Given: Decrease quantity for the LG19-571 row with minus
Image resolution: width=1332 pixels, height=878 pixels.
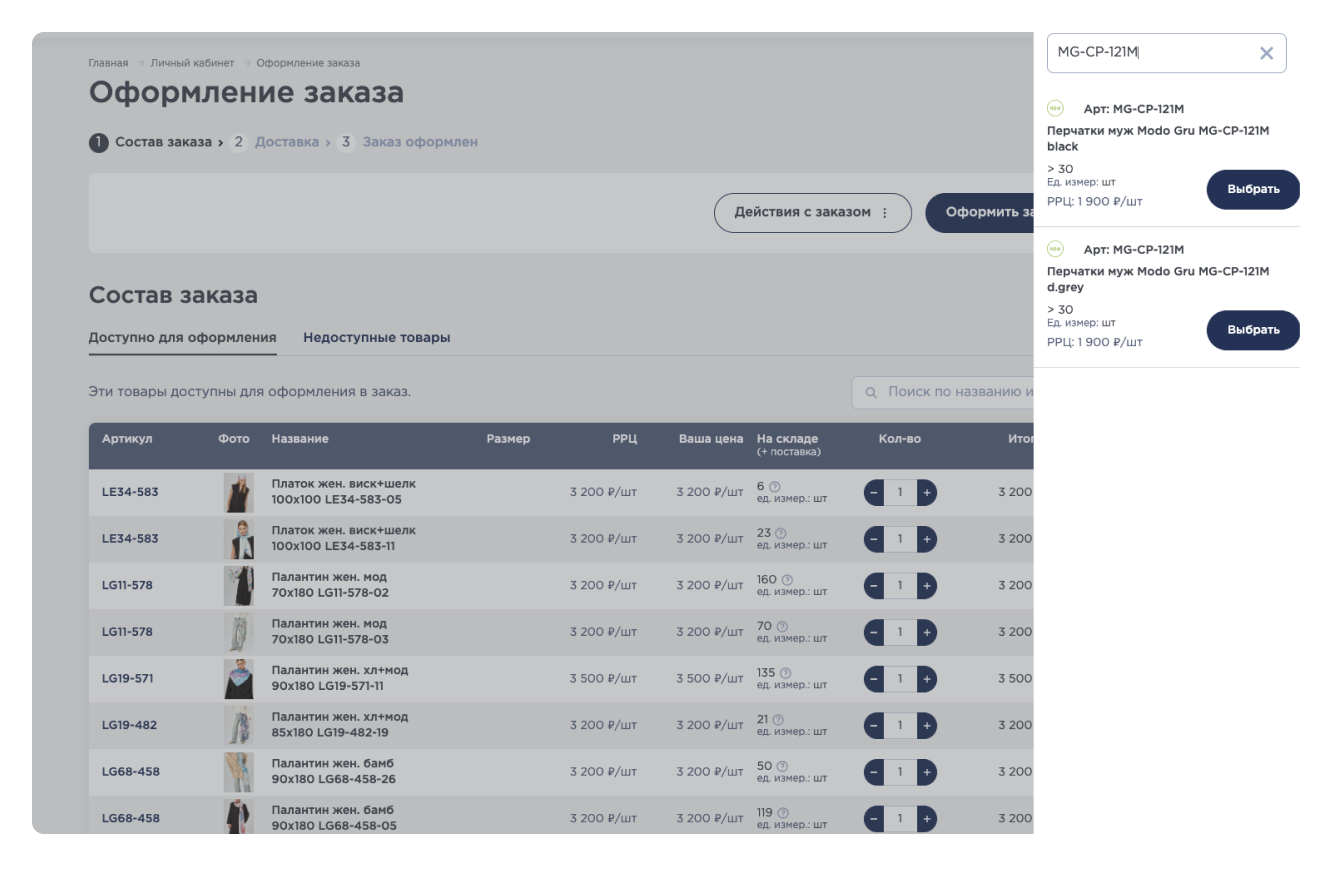Looking at the screenshot, I should (874, 679).
